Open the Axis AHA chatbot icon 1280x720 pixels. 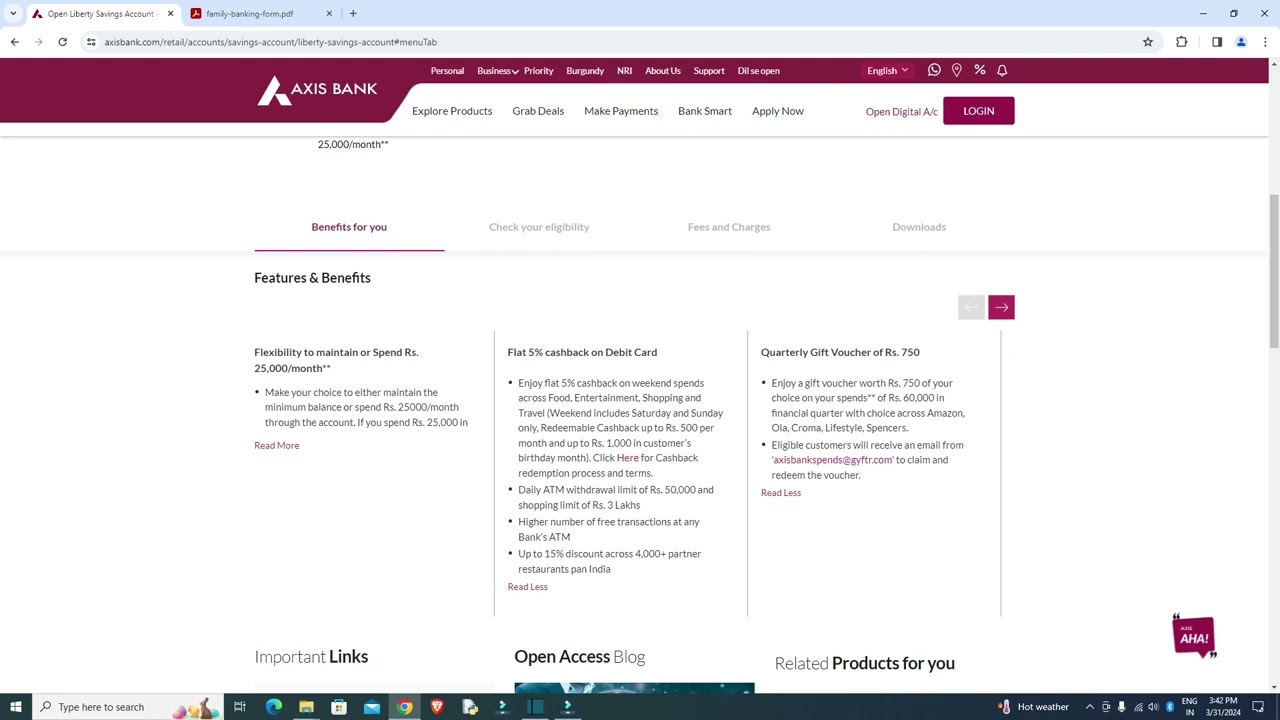click(1194, 636)
